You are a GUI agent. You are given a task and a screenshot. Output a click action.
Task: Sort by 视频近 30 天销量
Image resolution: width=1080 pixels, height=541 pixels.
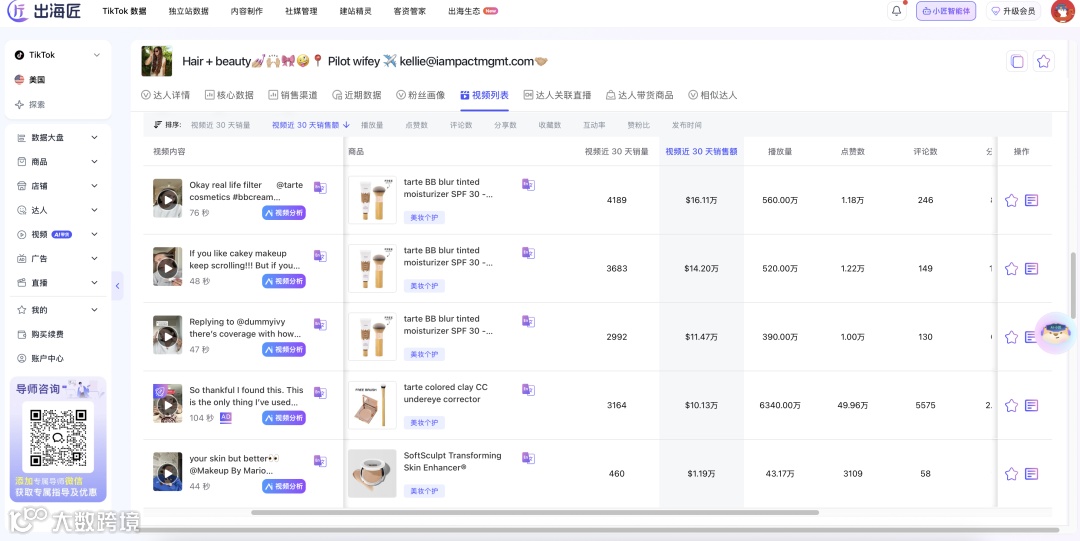coord(220,125)
